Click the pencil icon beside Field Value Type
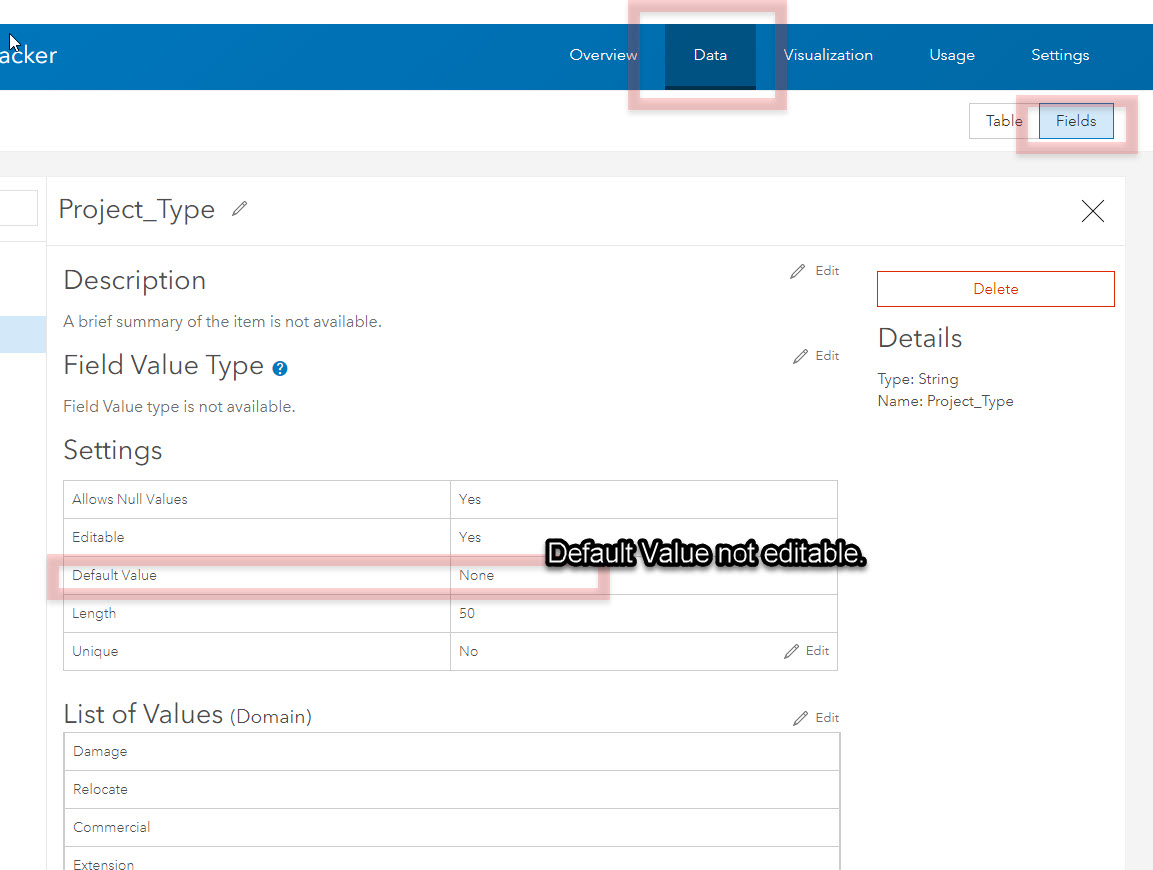 tap(798, 355)
